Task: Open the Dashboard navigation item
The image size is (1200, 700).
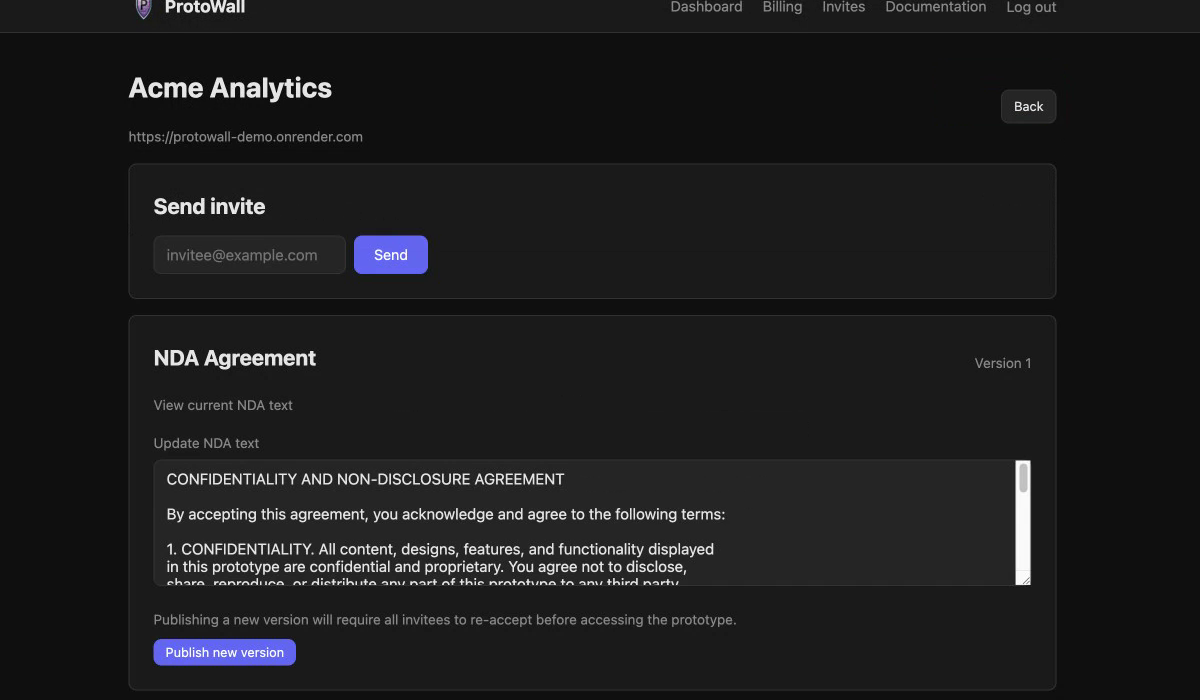Action: (706, 8)
